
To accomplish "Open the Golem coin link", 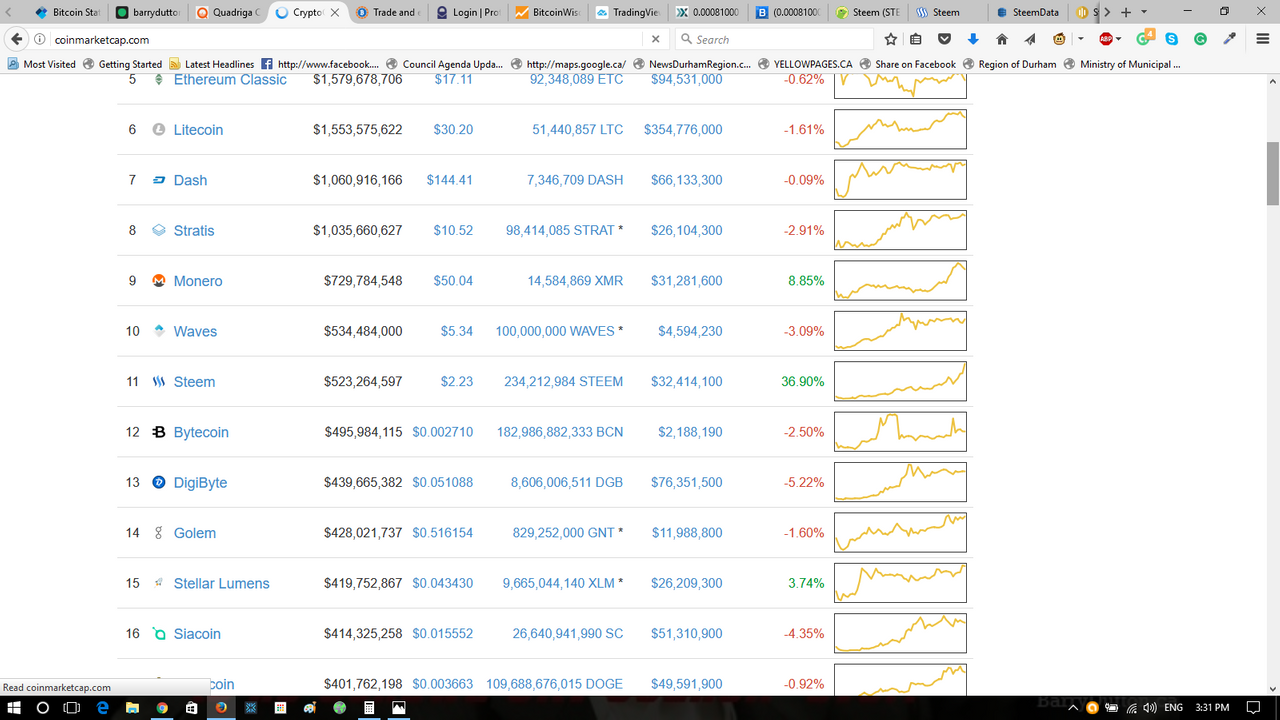I will [x=195, y=533].
